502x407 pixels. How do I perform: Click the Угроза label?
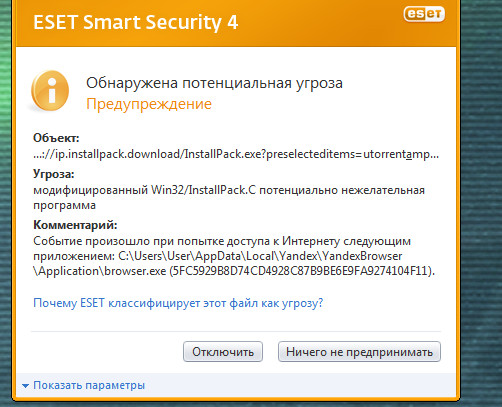click(x=54, y=174)
